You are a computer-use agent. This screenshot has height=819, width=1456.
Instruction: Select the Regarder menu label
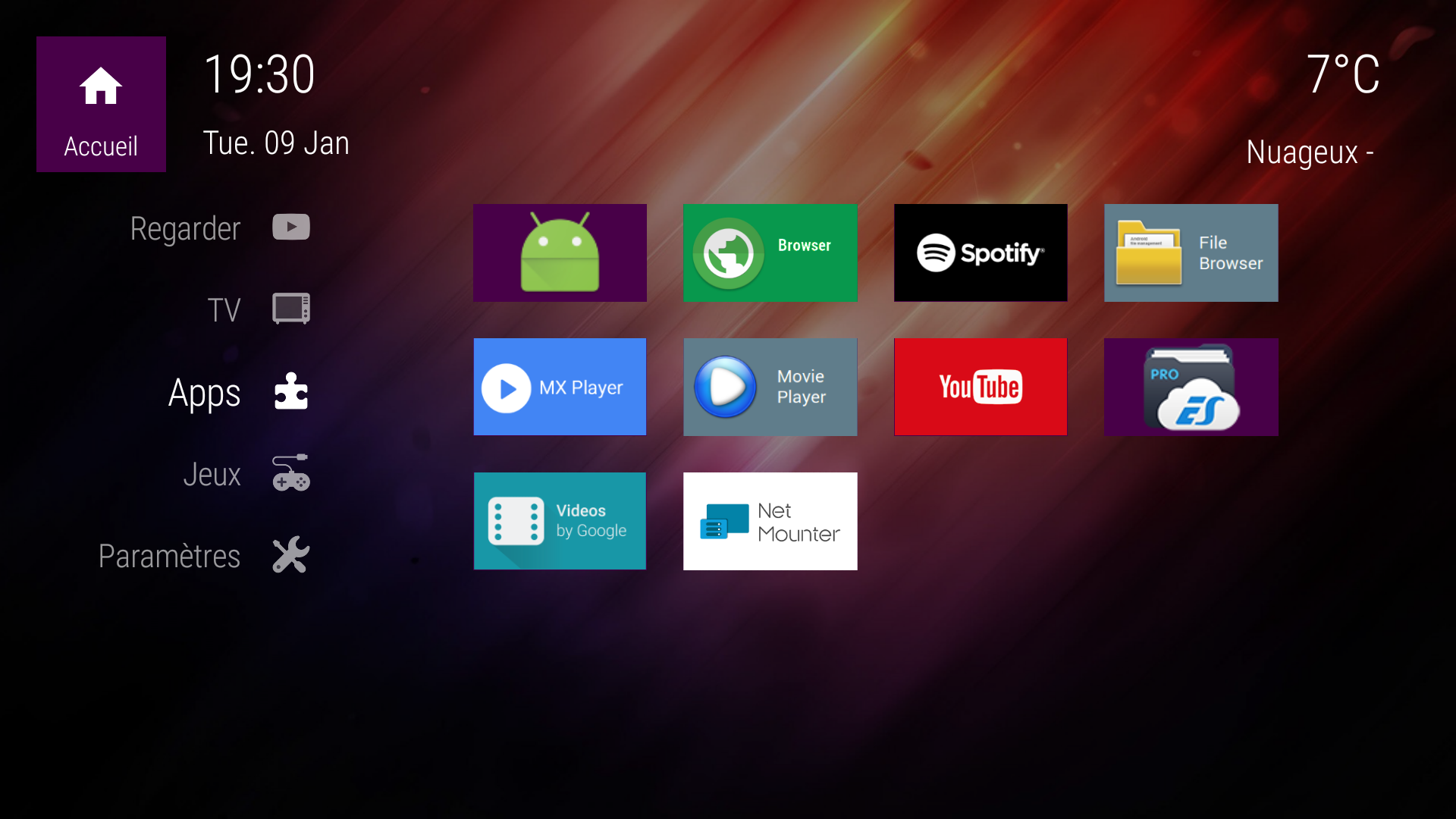coord(185,229)
